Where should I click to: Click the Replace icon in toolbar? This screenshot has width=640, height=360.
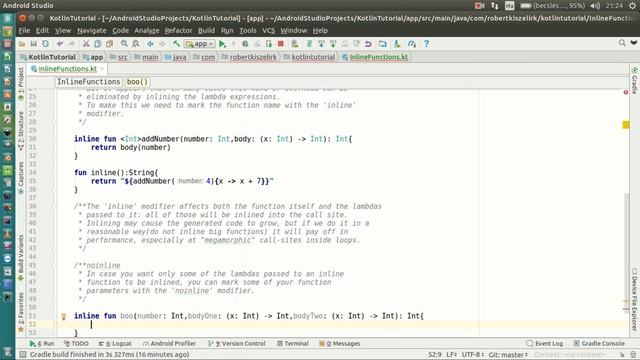click(136, 44)
